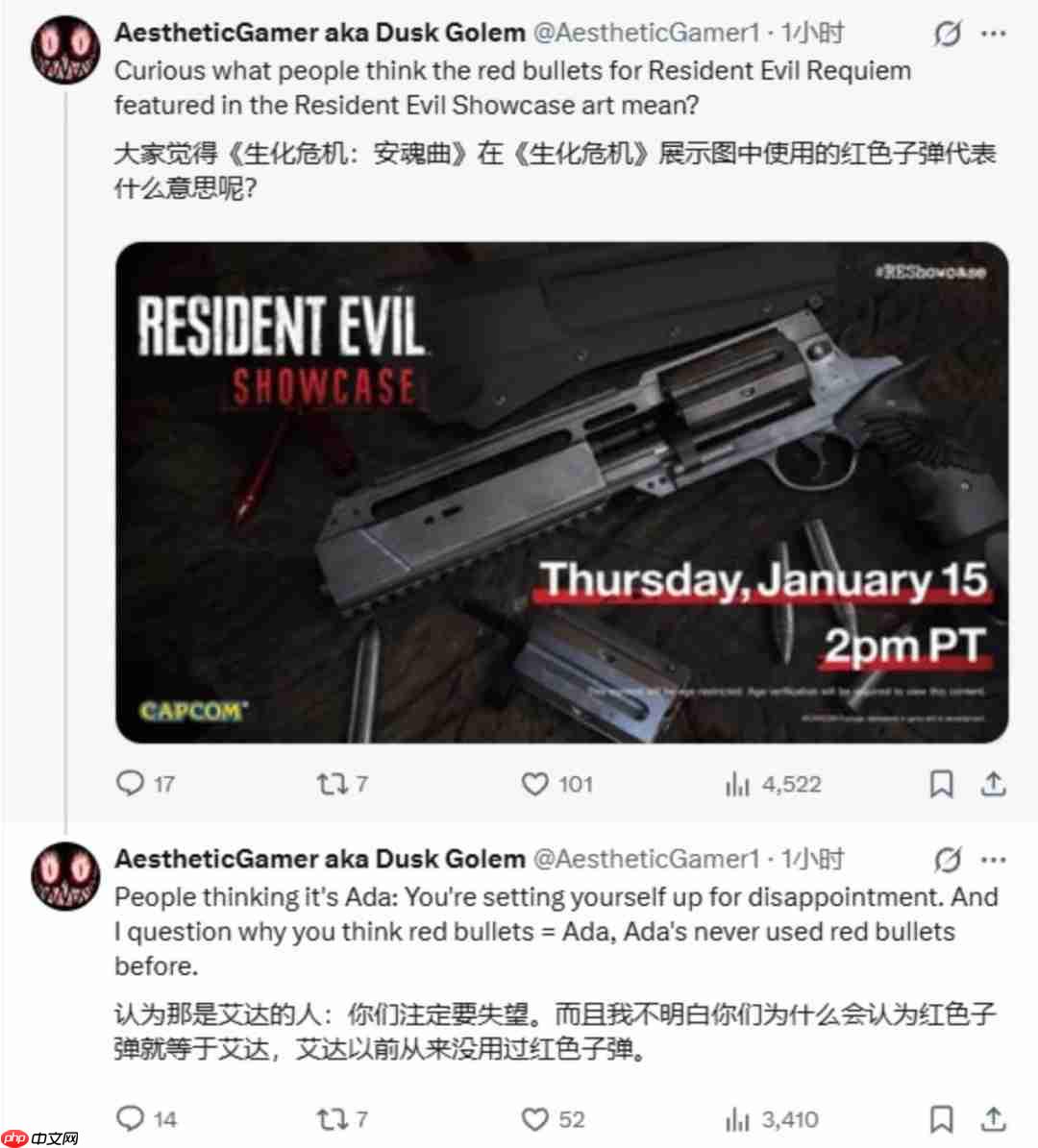Open Grok icon on first tweet
Viewport: 1038px width, 1148px height.
(x=947, y=34)
